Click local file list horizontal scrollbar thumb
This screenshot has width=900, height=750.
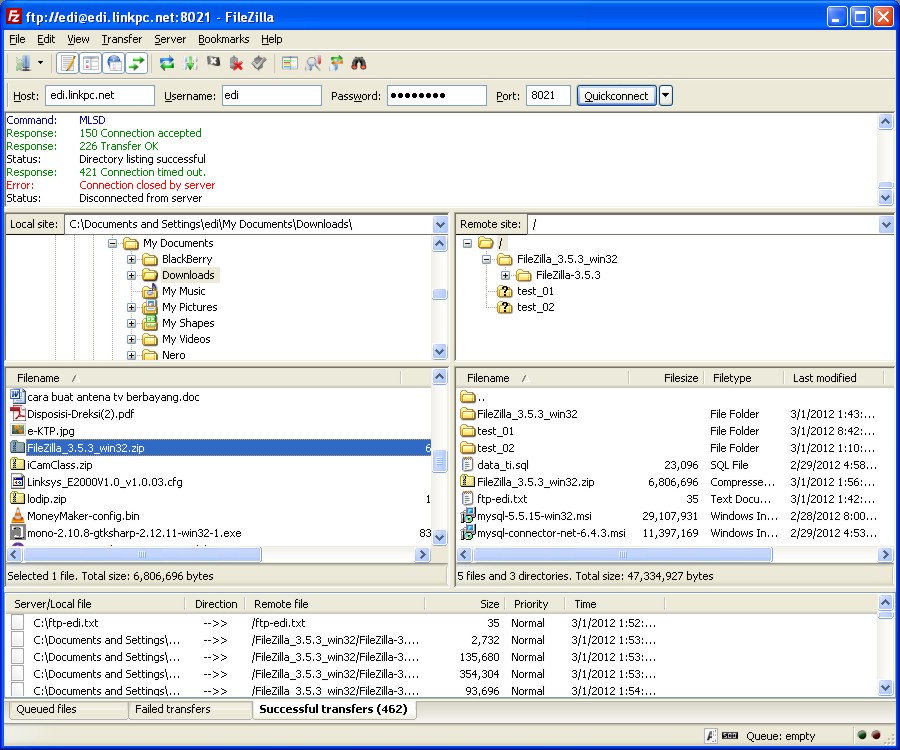142,554
